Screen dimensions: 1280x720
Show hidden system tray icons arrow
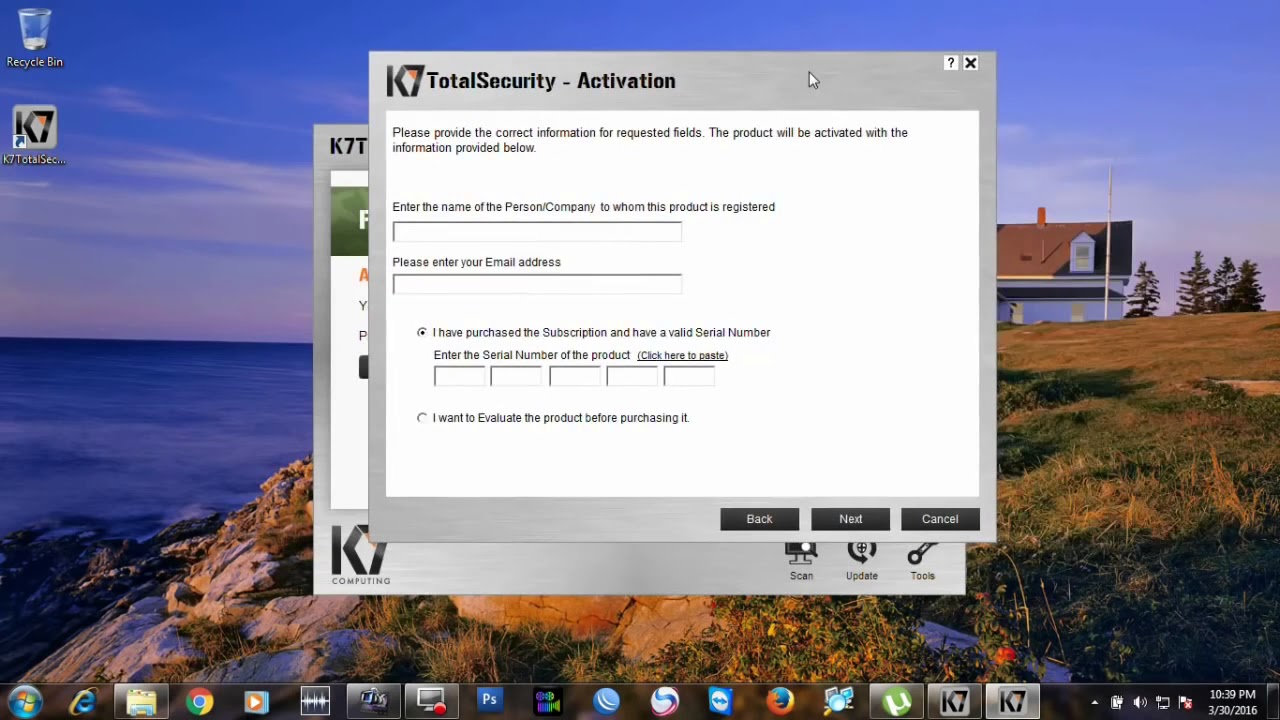(1095, 702)
